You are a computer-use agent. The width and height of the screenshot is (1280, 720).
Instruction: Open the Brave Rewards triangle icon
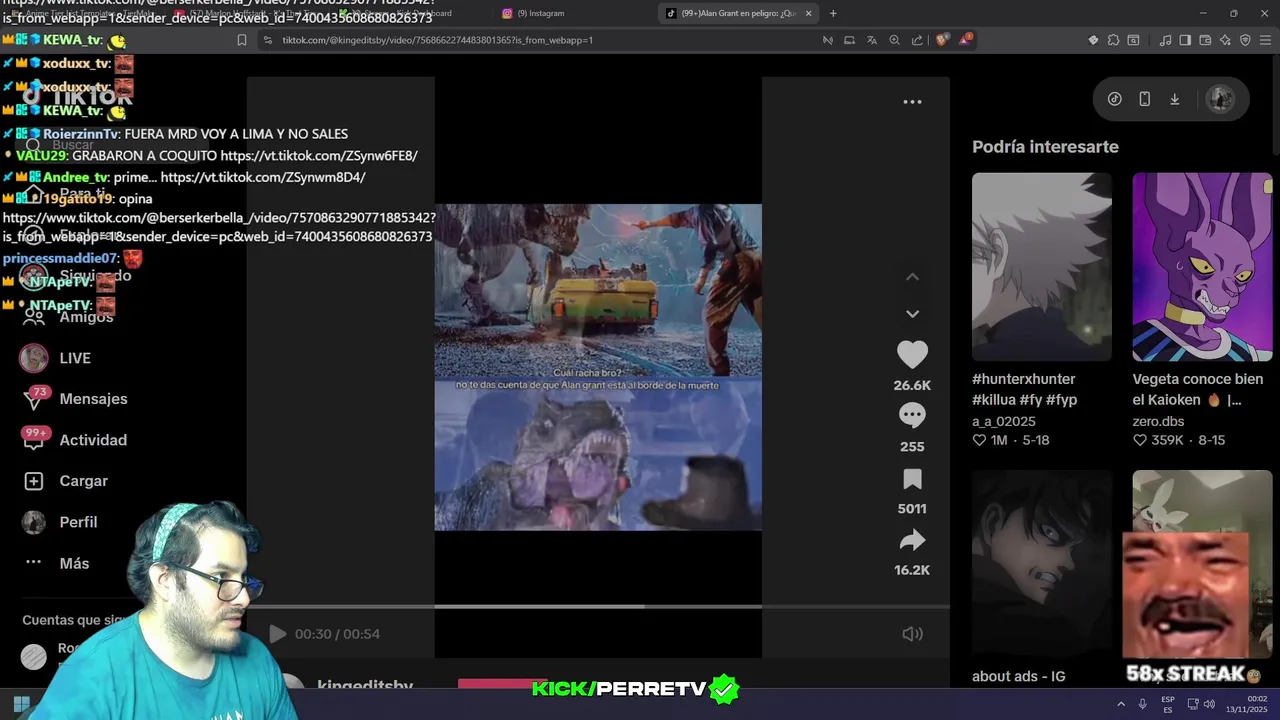point(965,40)
